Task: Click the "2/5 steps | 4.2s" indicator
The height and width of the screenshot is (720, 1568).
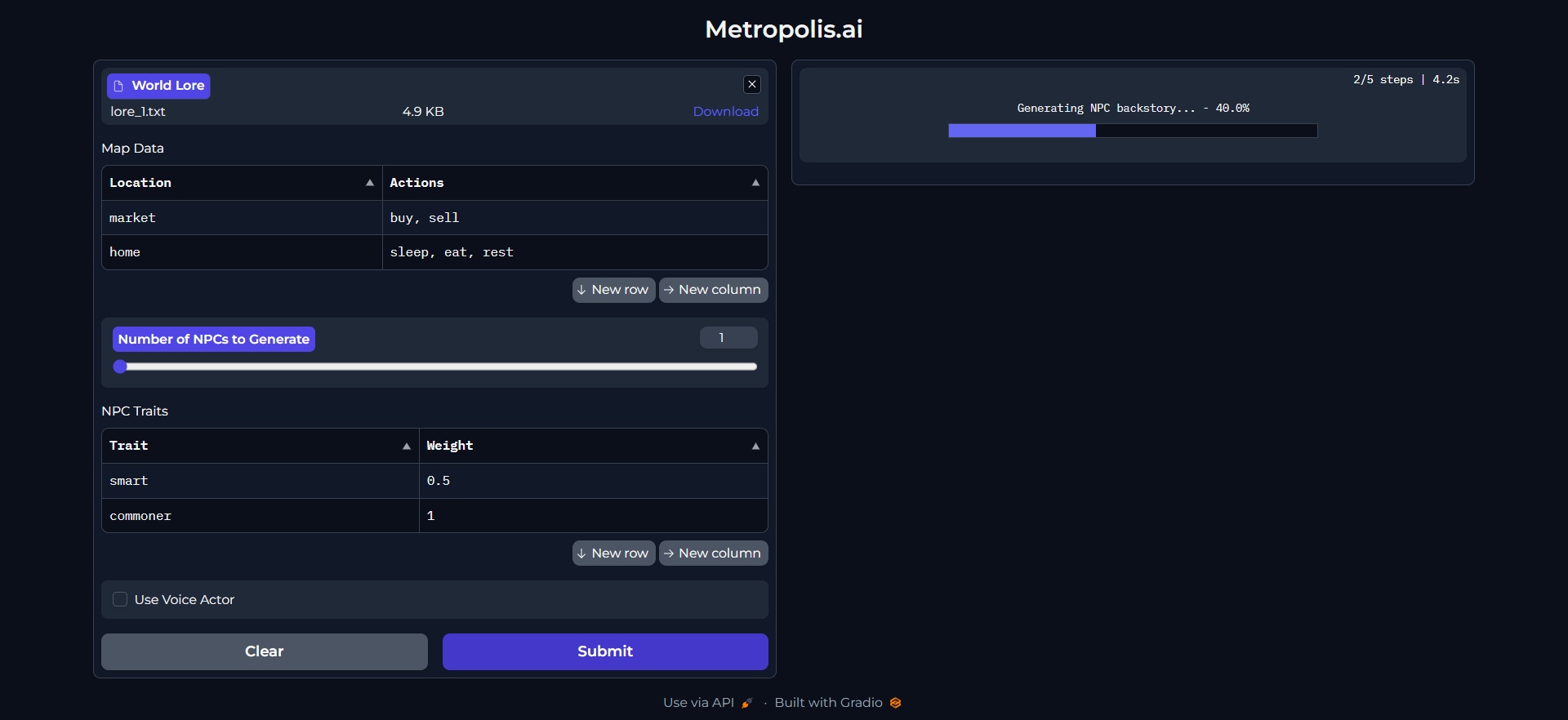Action: click(1406, 79)
